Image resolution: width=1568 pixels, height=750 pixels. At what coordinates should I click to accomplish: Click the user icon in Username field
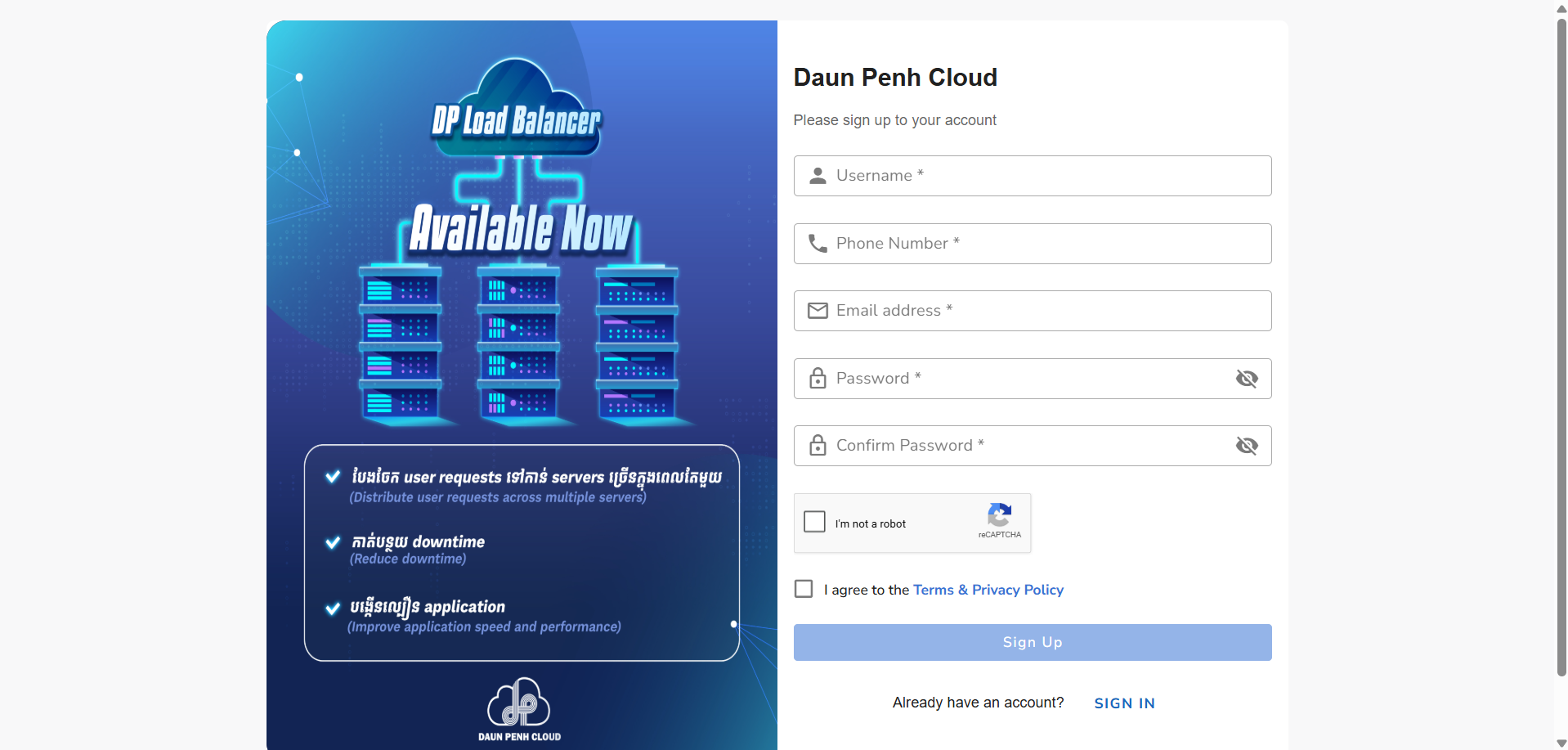(818, 176)
